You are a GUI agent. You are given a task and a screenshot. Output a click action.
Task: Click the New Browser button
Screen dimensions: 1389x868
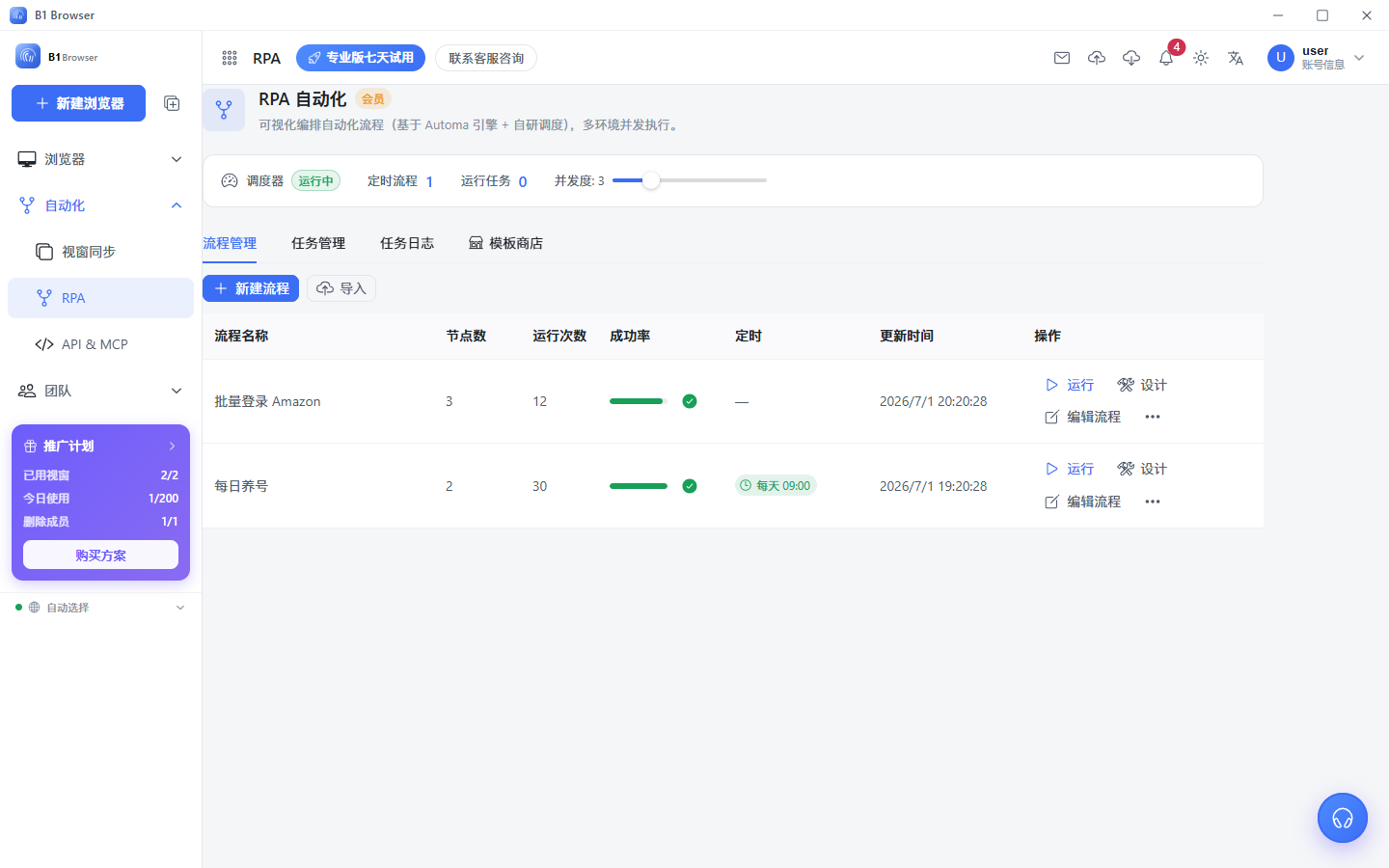click(78, 103)
